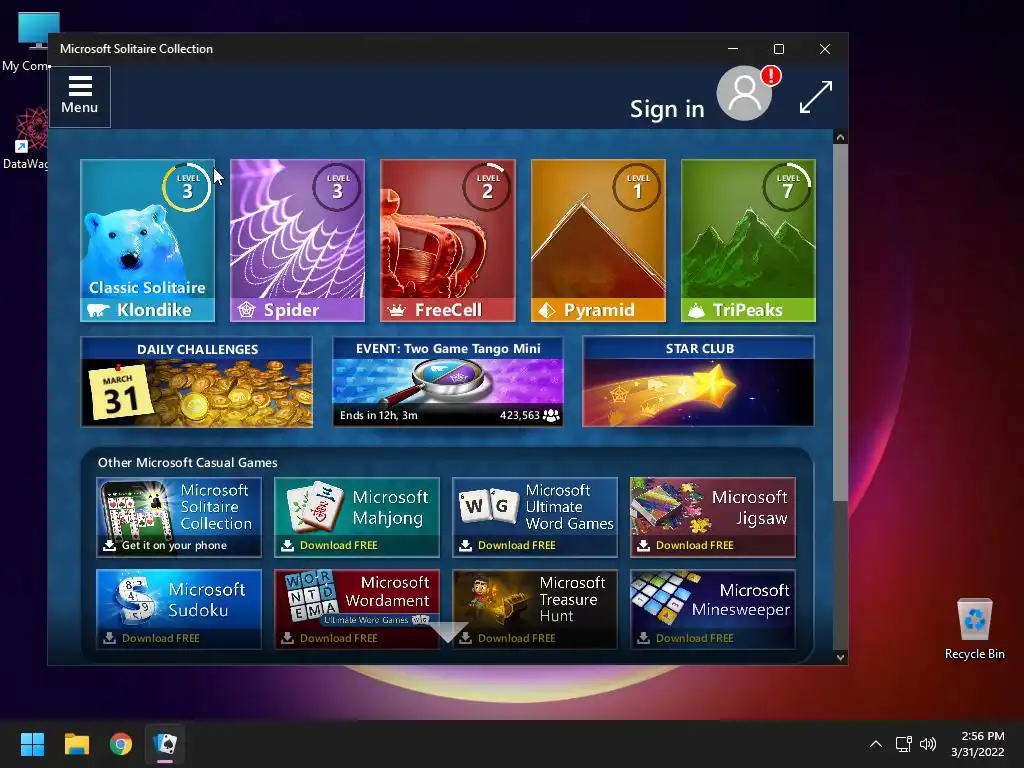The image size is (1024, 768).
Task: Open Google Chrome from the taskbar
Action: (121, 744)
